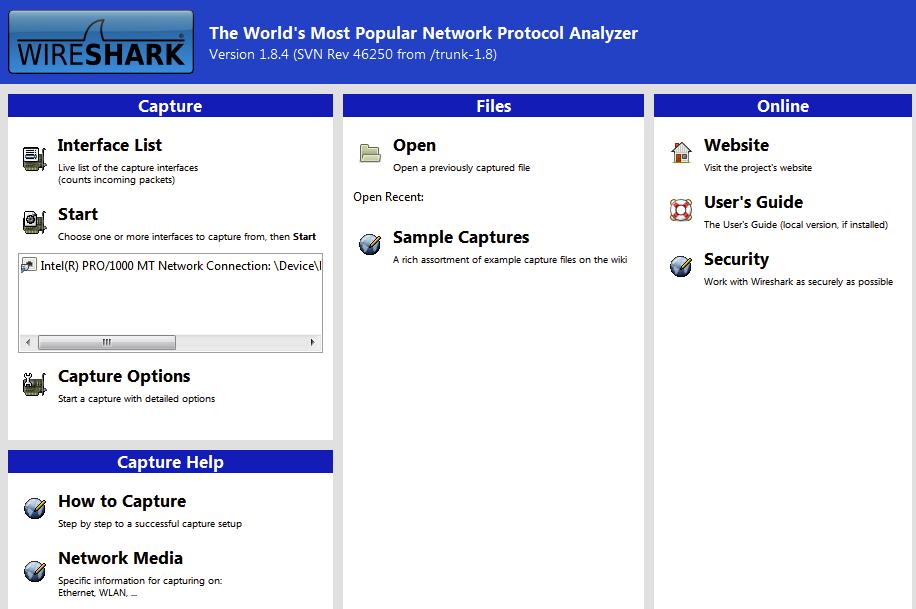
Task: Open a previously captured file
Action: click(x=412, y=144)
